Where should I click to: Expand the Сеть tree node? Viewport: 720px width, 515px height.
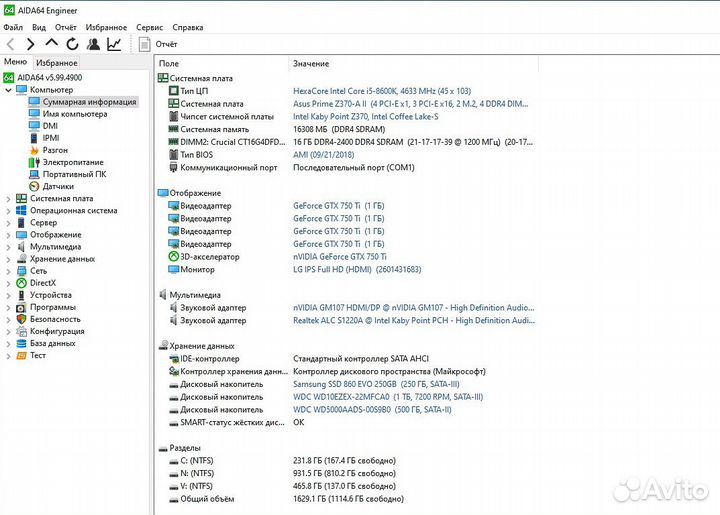pyautogui.click(x=8, y=271)
